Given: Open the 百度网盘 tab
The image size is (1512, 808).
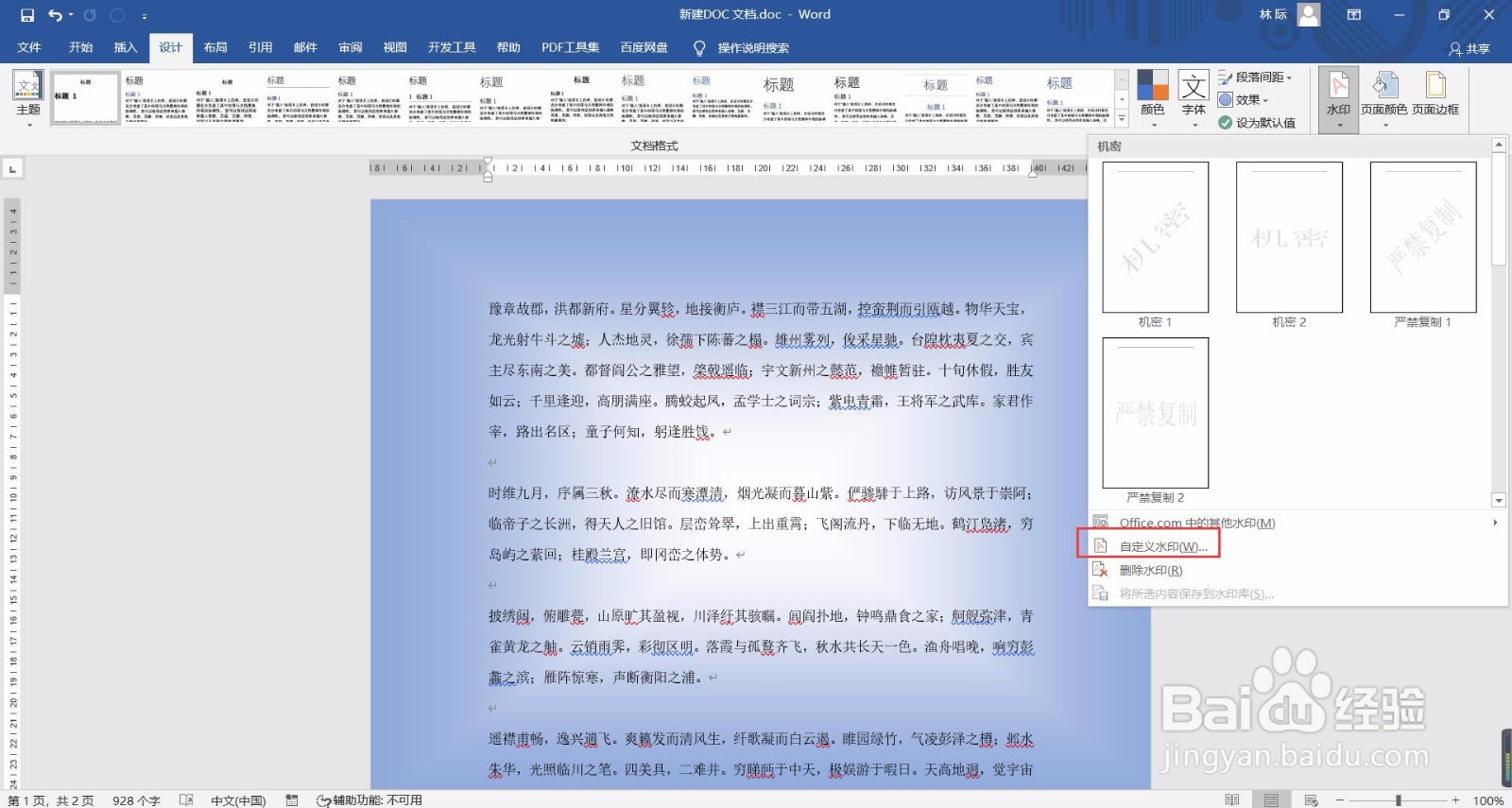Looking at the screenshot, I should coord(644,47).
